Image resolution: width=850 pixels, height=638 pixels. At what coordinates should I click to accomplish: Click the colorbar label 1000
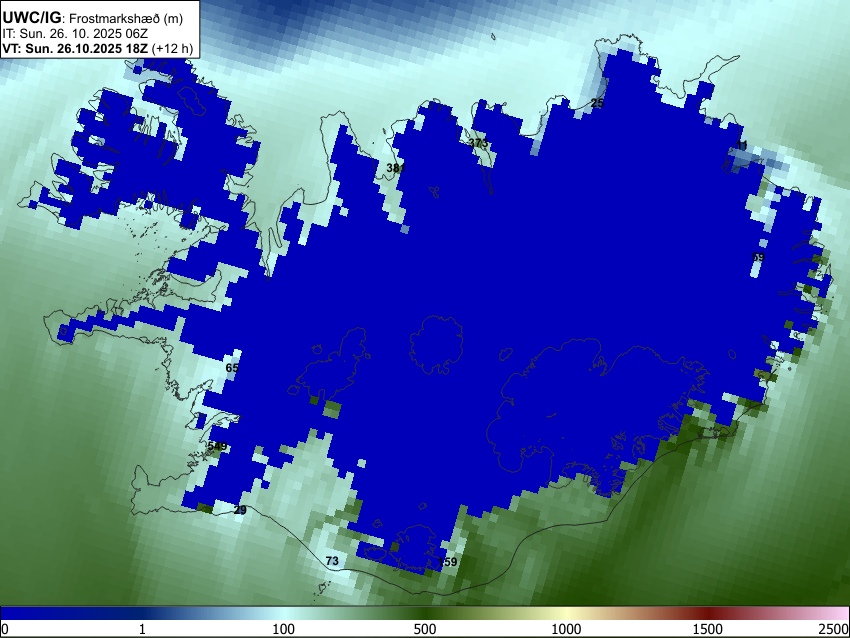click(x=566, y=629)
